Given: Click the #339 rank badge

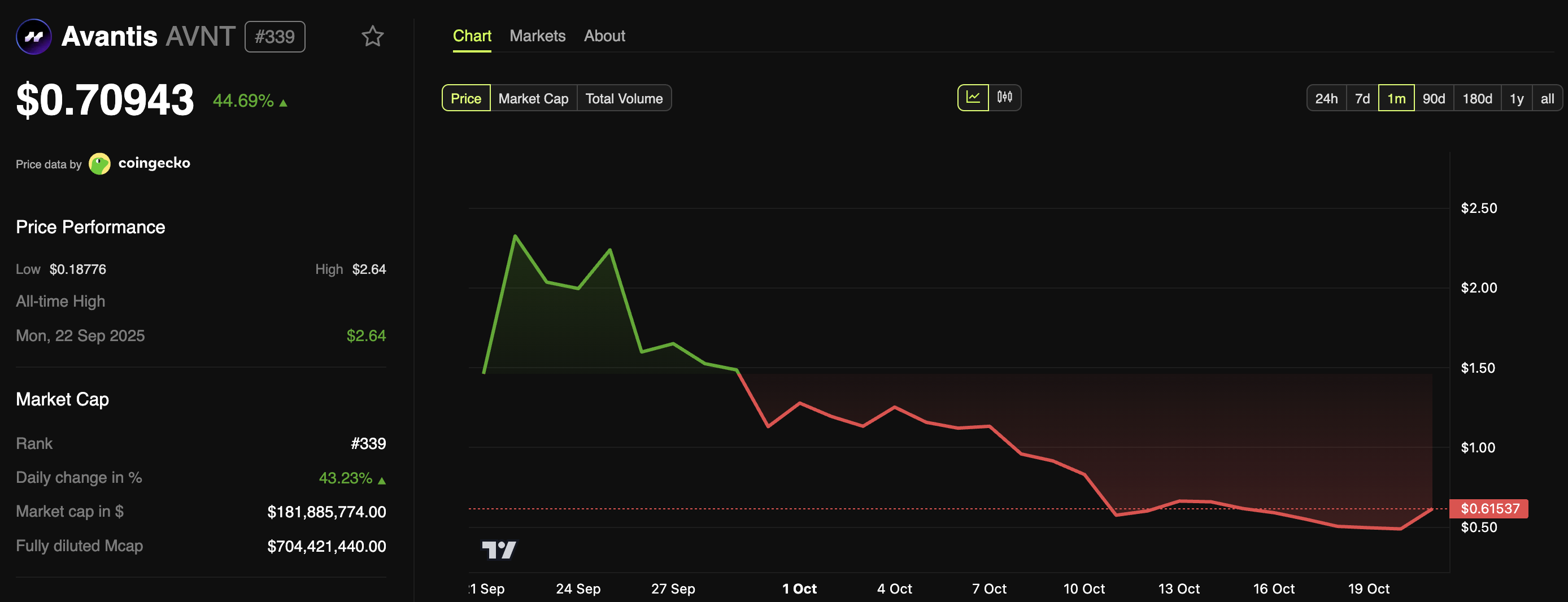Looking at the screenshot, I should [x=275, y=37].
